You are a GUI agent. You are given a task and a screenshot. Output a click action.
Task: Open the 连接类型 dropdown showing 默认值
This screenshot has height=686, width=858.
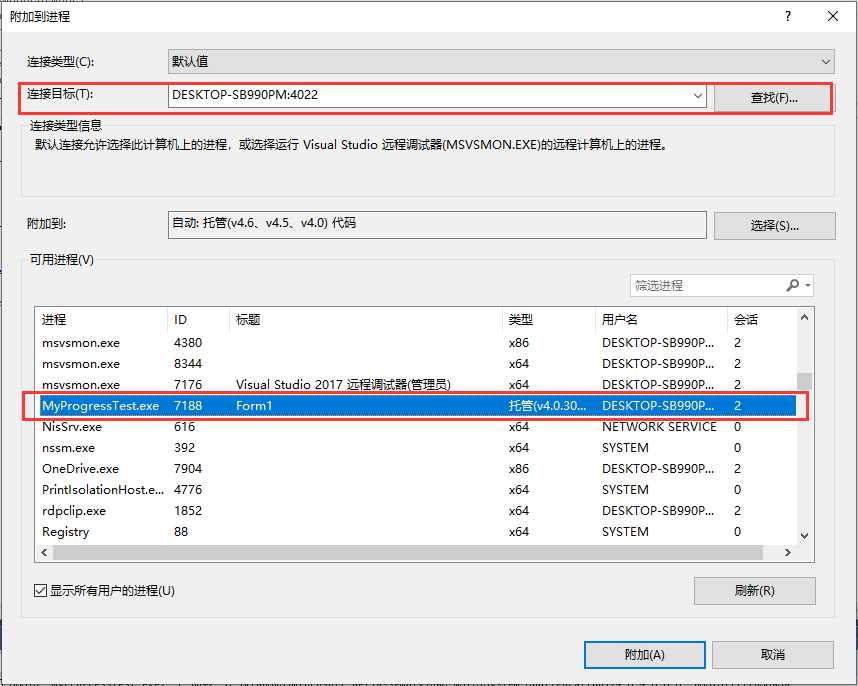click(x=501, y=61)
